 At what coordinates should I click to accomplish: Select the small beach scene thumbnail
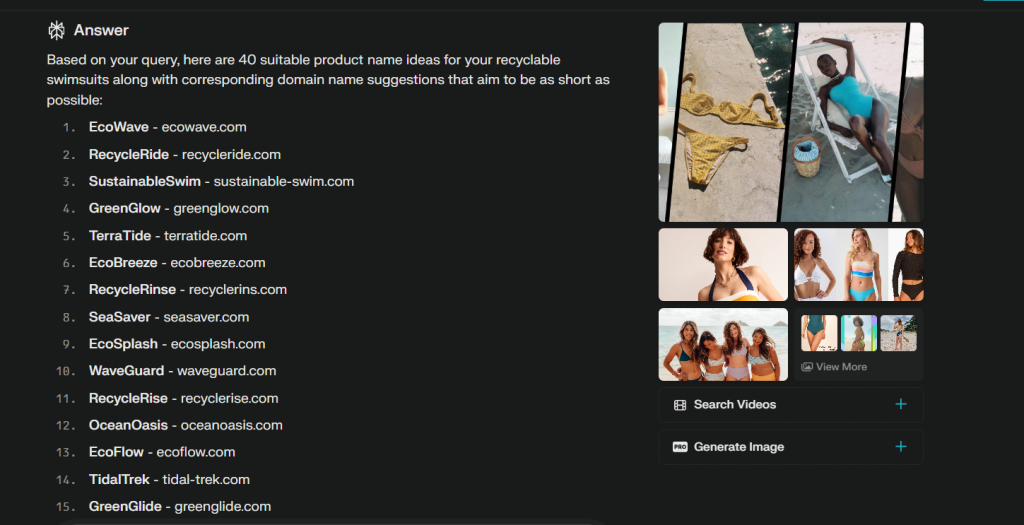click(899, 333)
